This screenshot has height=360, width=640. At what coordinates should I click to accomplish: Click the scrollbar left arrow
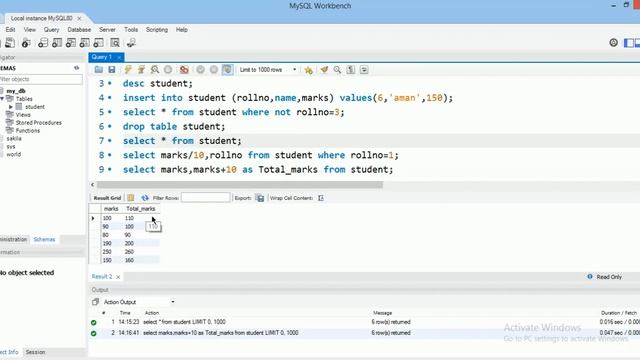pos(93,185)
